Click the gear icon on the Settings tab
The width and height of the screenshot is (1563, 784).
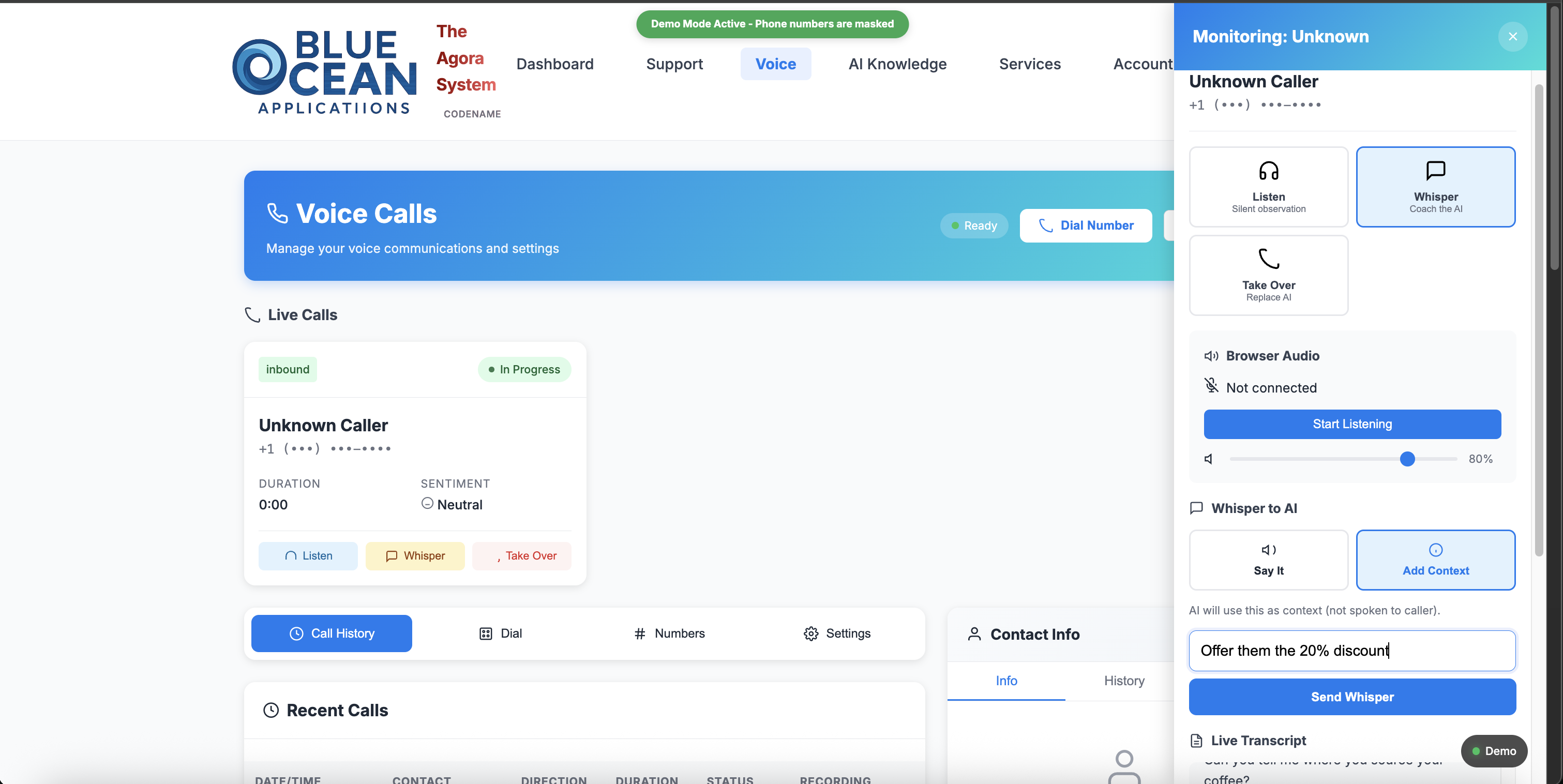(810, 634)
